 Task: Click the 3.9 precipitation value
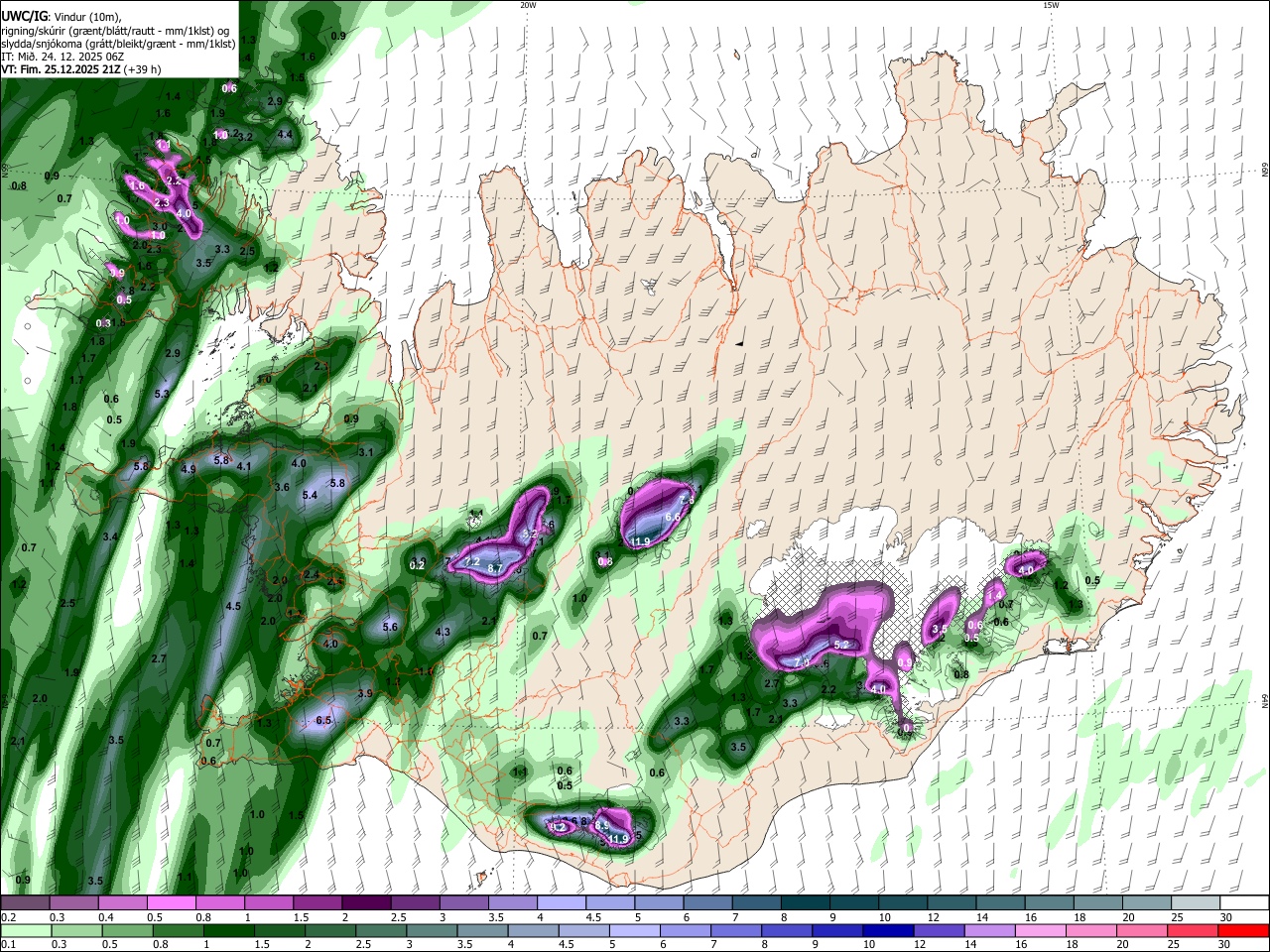[x=365, y=693]
